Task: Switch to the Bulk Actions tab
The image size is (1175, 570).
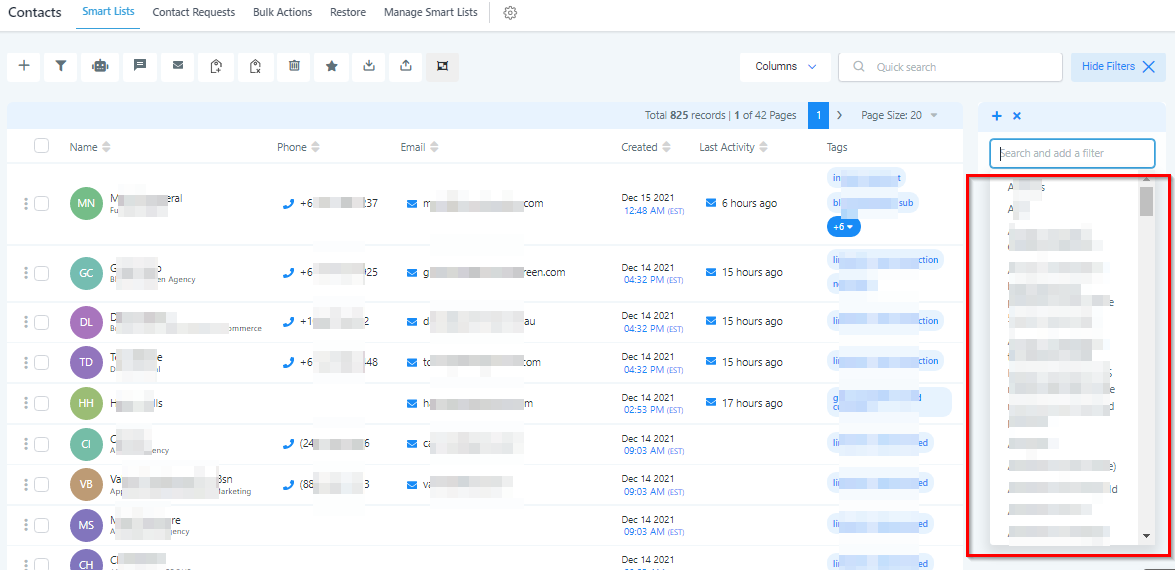Action: pyautogui.click(x=282, y=13)
